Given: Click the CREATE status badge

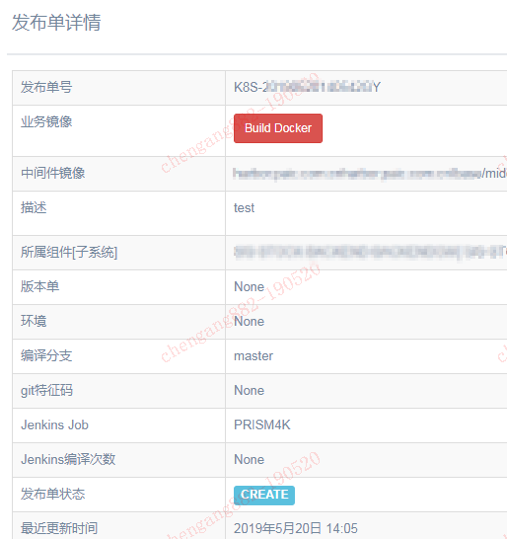Looking at the screenshot, I should 264,495.
